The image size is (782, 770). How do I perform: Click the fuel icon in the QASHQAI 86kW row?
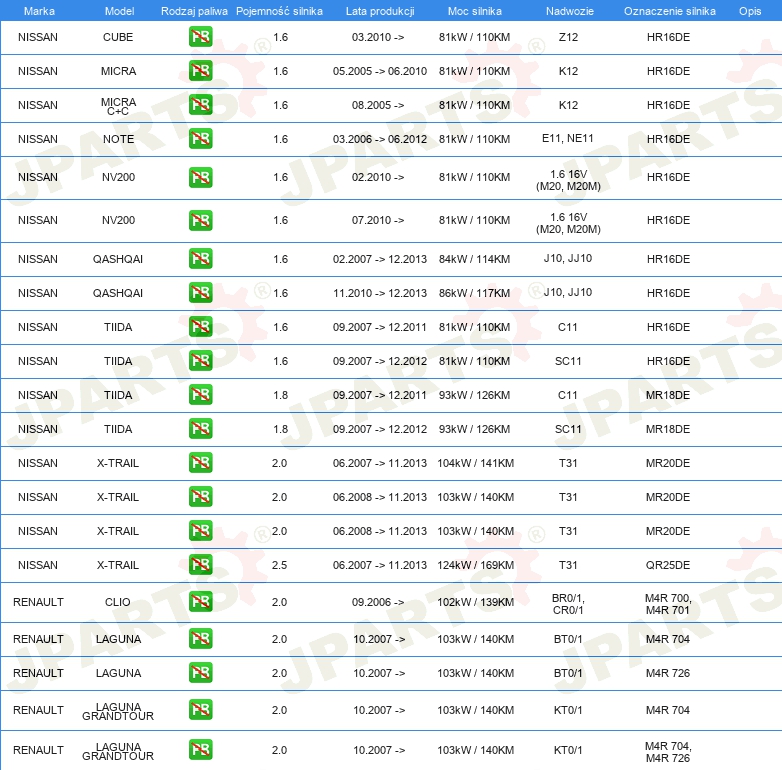pyautogui.click(x=200, y=293)
